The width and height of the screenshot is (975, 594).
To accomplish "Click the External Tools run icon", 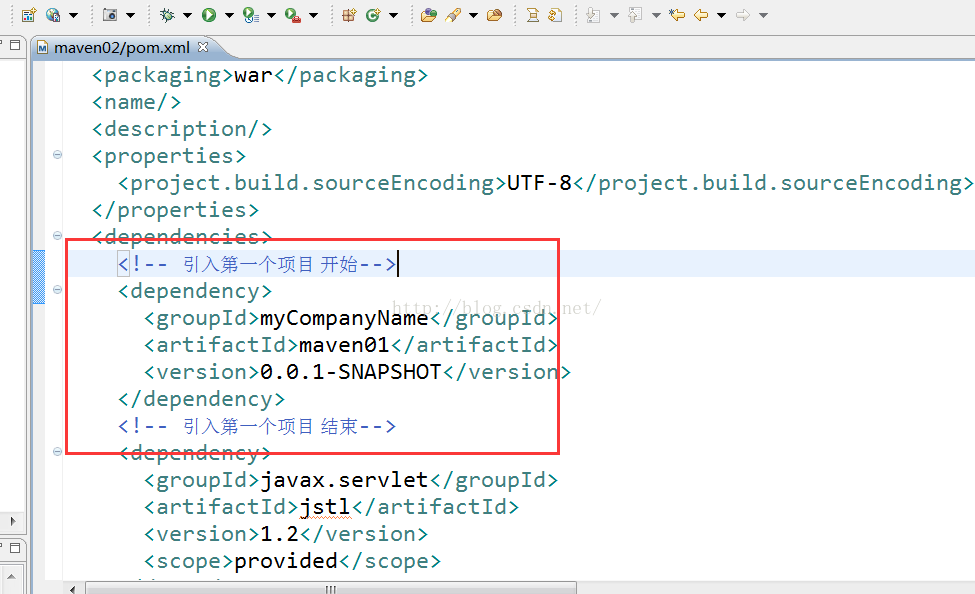I will coord(293,15).
